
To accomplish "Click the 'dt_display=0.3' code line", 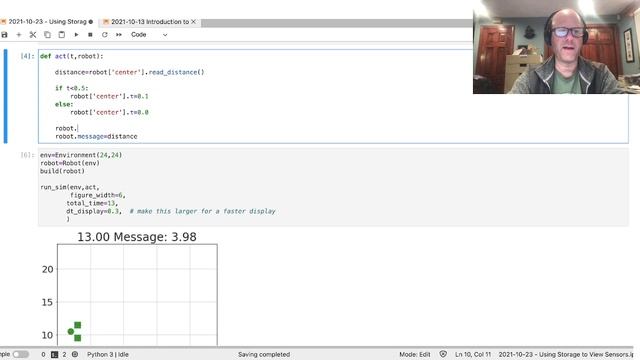I will (93, 211).
